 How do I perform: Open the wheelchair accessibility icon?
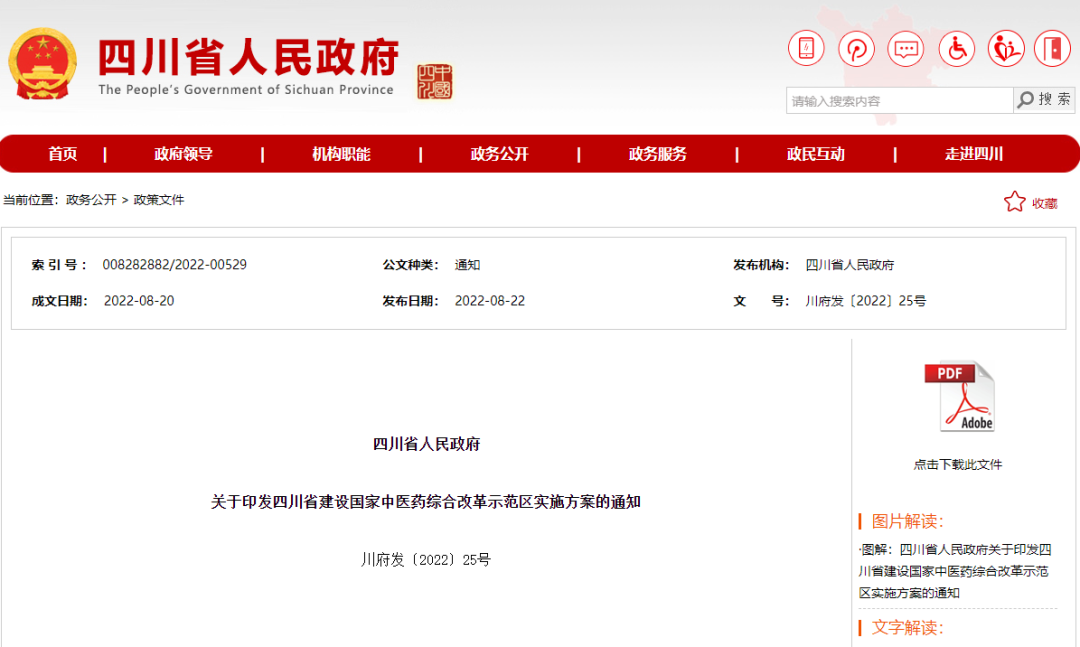[x=956, y=48]
